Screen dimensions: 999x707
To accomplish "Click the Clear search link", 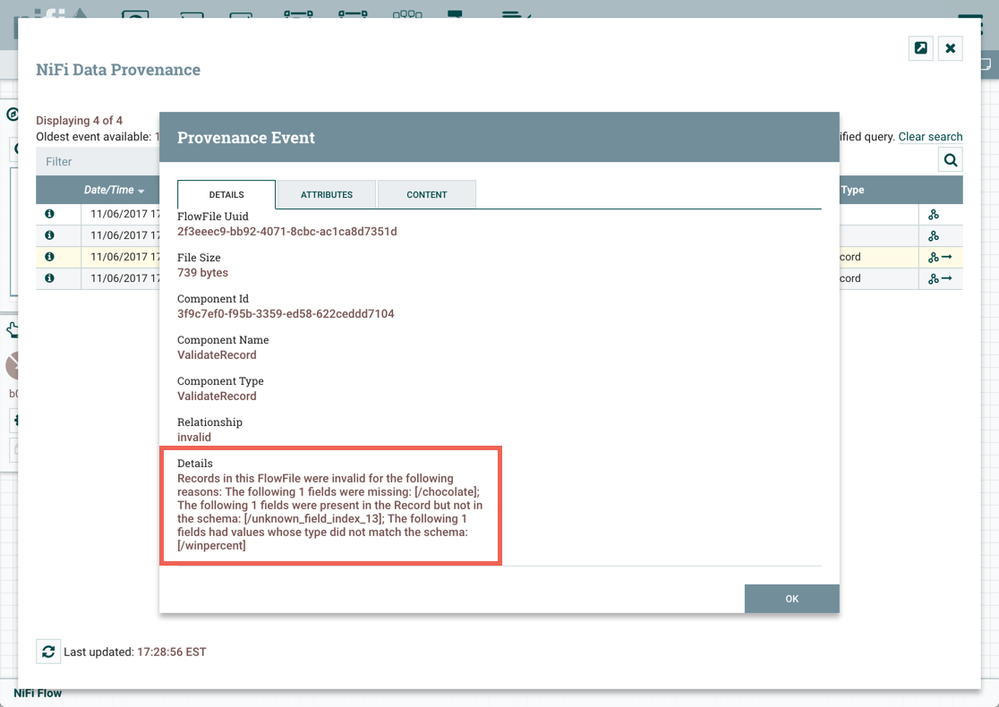I will (930, 136).
